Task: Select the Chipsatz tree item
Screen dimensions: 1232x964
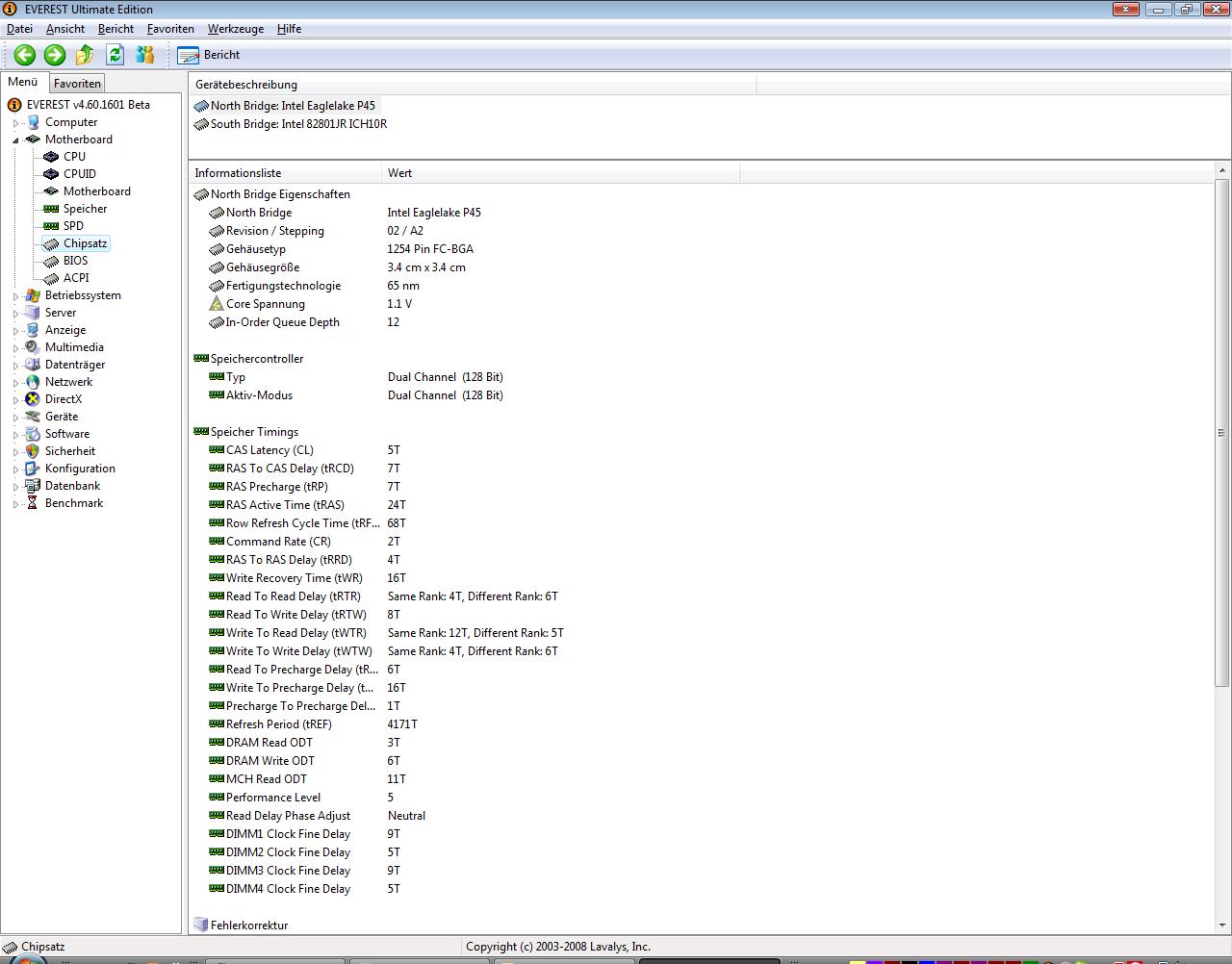Action: [85, 243]
